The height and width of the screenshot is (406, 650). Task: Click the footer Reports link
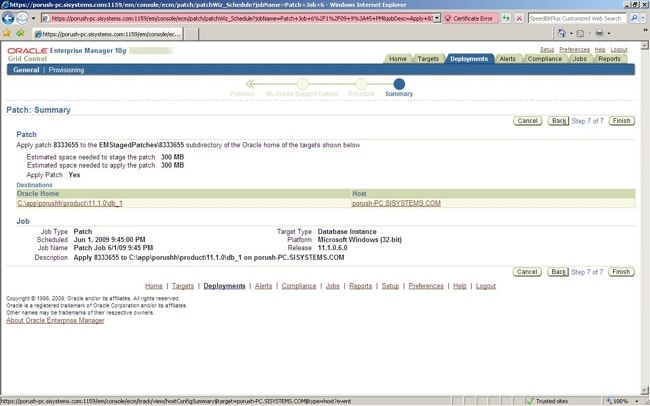(360, 286)
